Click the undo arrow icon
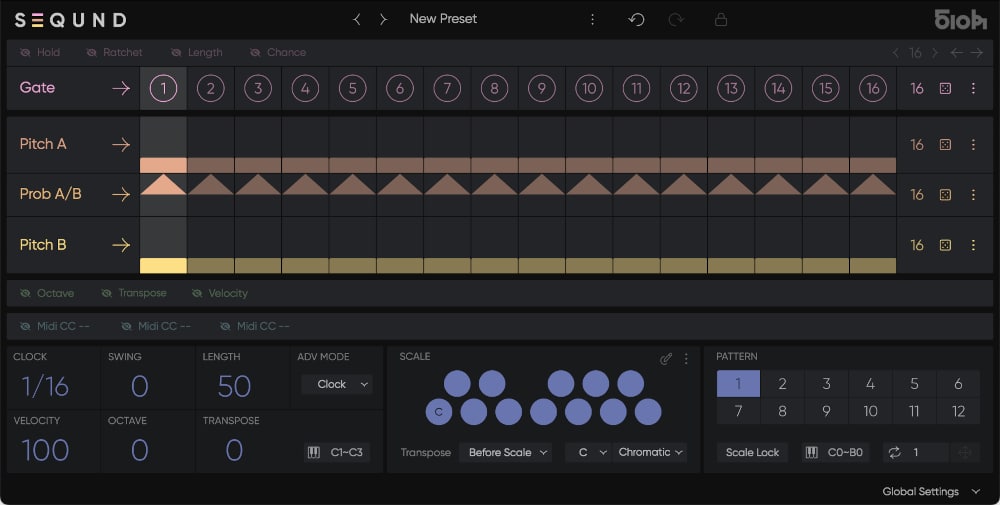 tap(636, 20)
